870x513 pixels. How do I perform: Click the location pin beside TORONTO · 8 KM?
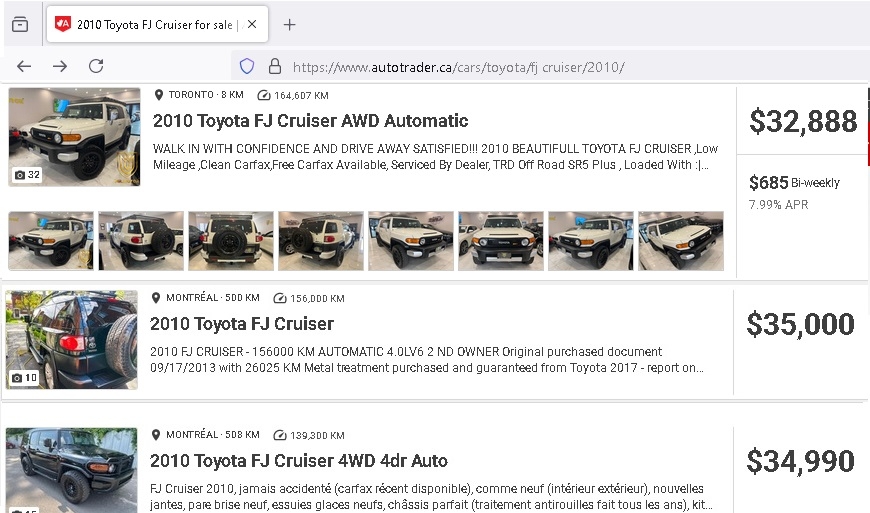click(159, 95)
